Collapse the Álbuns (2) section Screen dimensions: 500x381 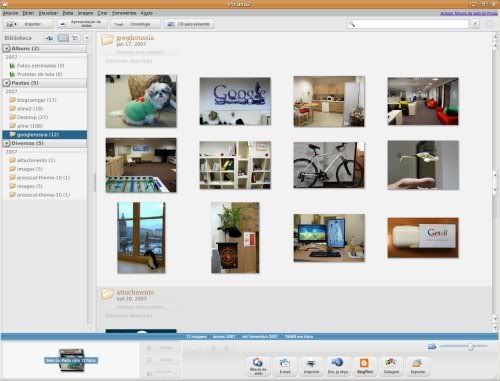click(x=6, y=49)
